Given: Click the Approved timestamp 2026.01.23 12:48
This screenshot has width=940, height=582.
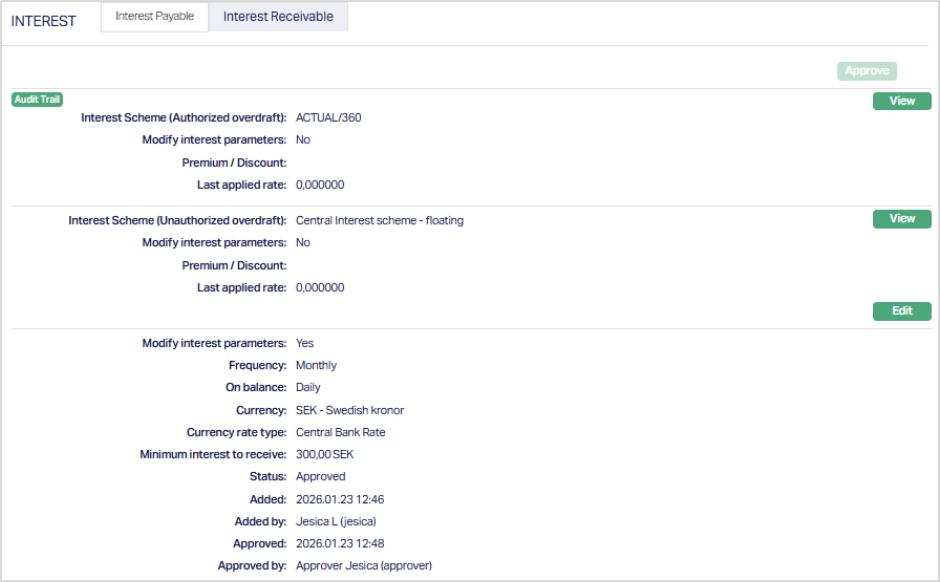Looking at the screenshot, I should point(340,544).
